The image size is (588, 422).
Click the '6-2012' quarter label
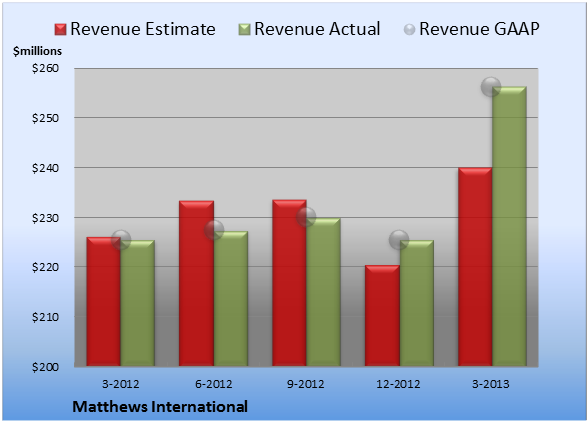tap(214, 384)
